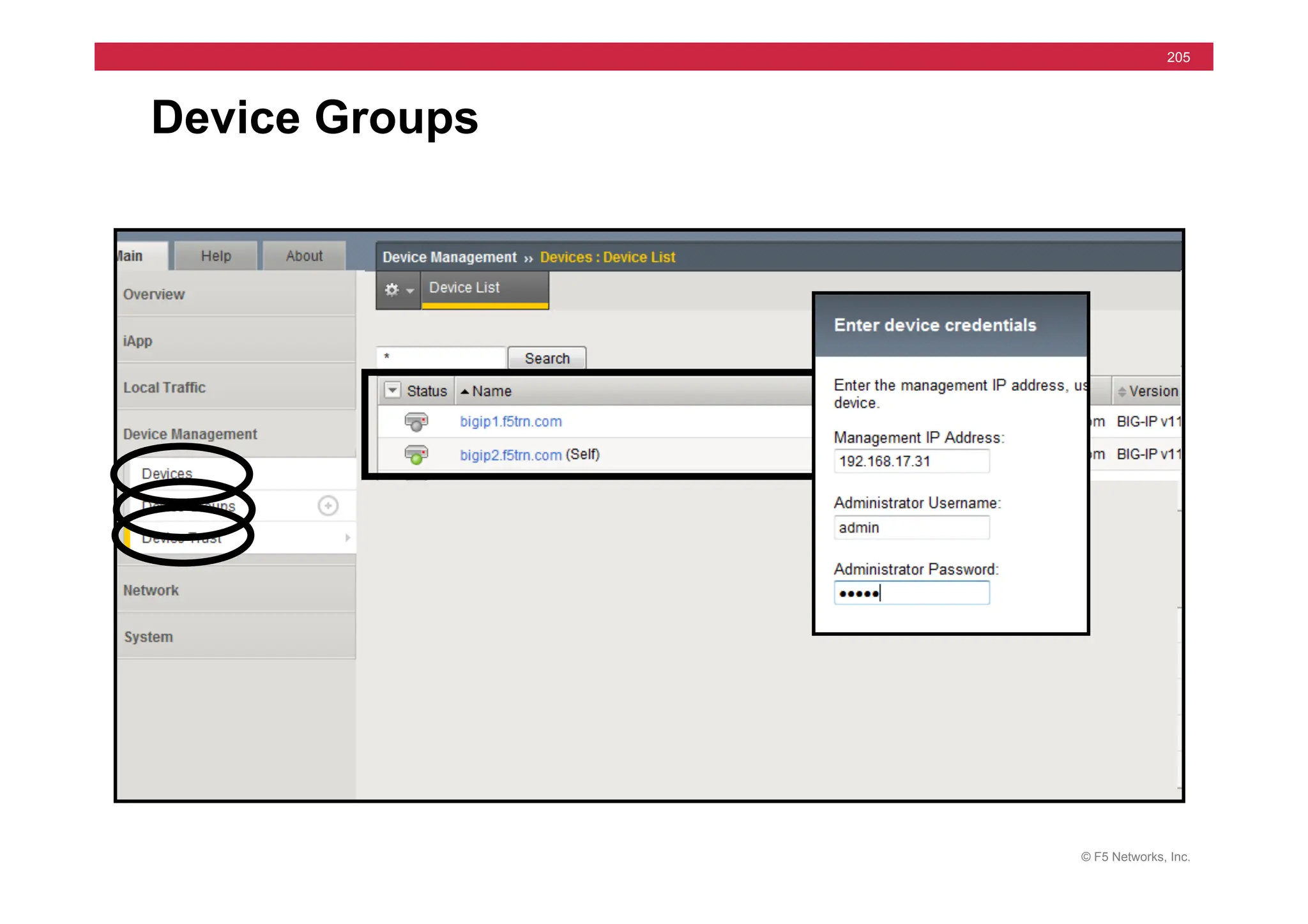This screenshot has width=1308, height=924.
Task: Open the gear settings dropdown
Action: click(x=399, y=290)
